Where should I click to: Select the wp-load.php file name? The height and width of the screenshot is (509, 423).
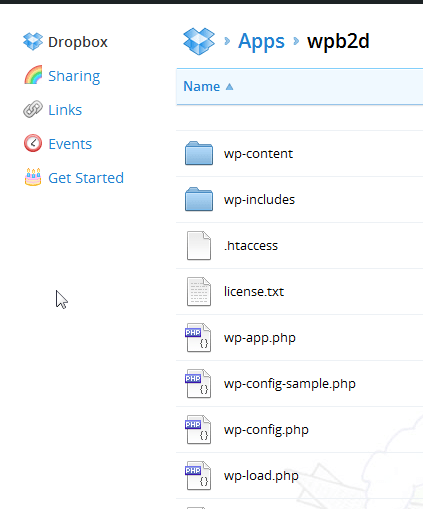click(x=261, y=476)
